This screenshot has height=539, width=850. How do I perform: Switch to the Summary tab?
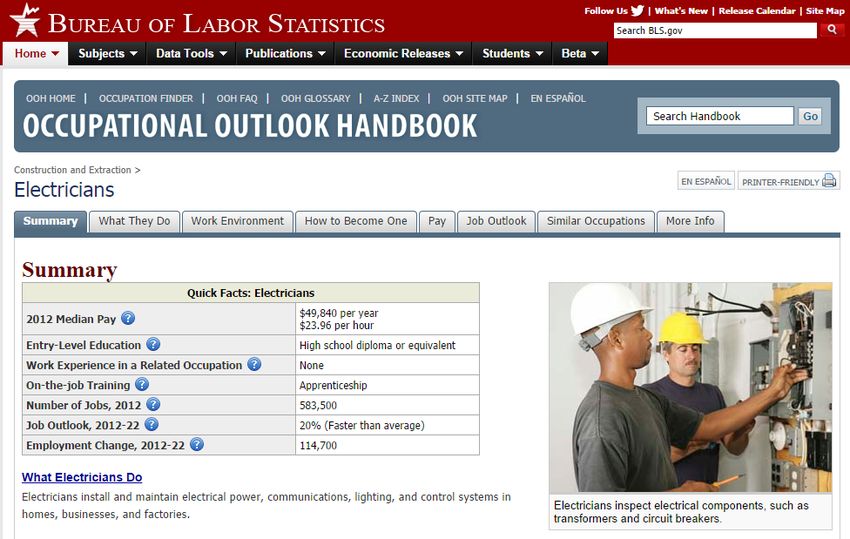pyautogui.click(x=50, y=221)
